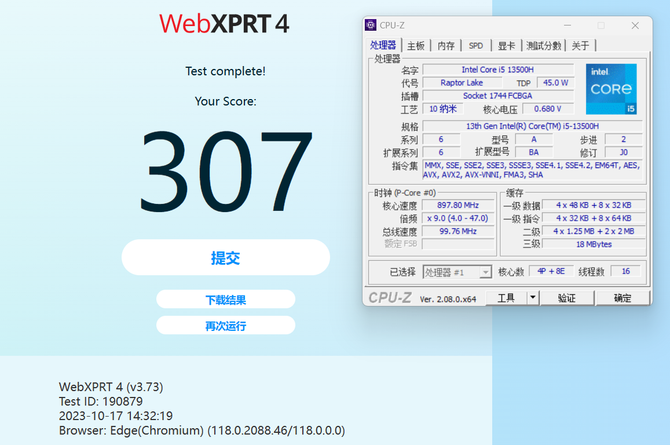Switch to the 测试分数 tab
This screenshot has height=445, width=670.
pyautogui.click(x=544, y=46)
